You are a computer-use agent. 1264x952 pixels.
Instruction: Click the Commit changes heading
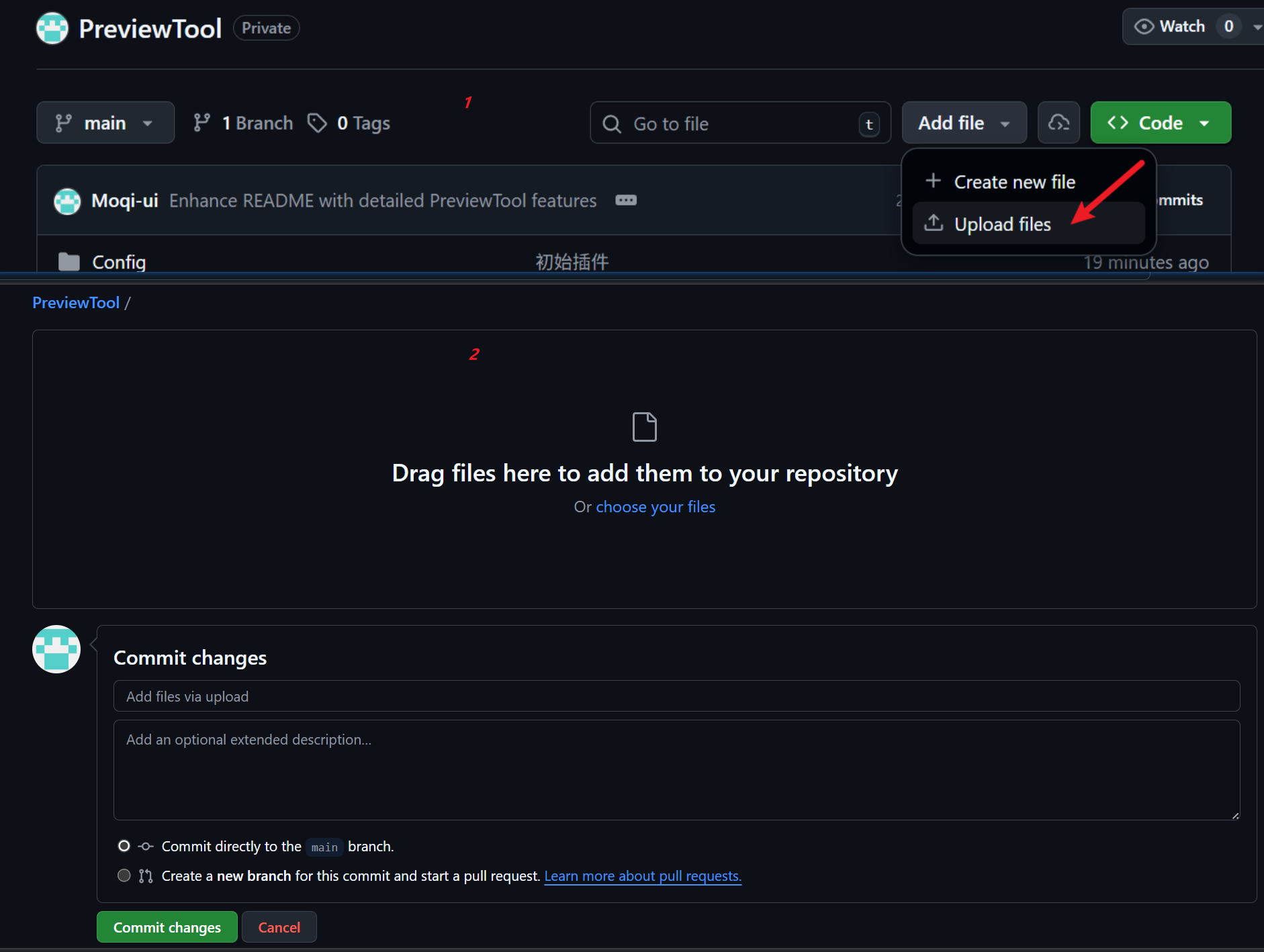pyautogui.click(x=190, y=657)
